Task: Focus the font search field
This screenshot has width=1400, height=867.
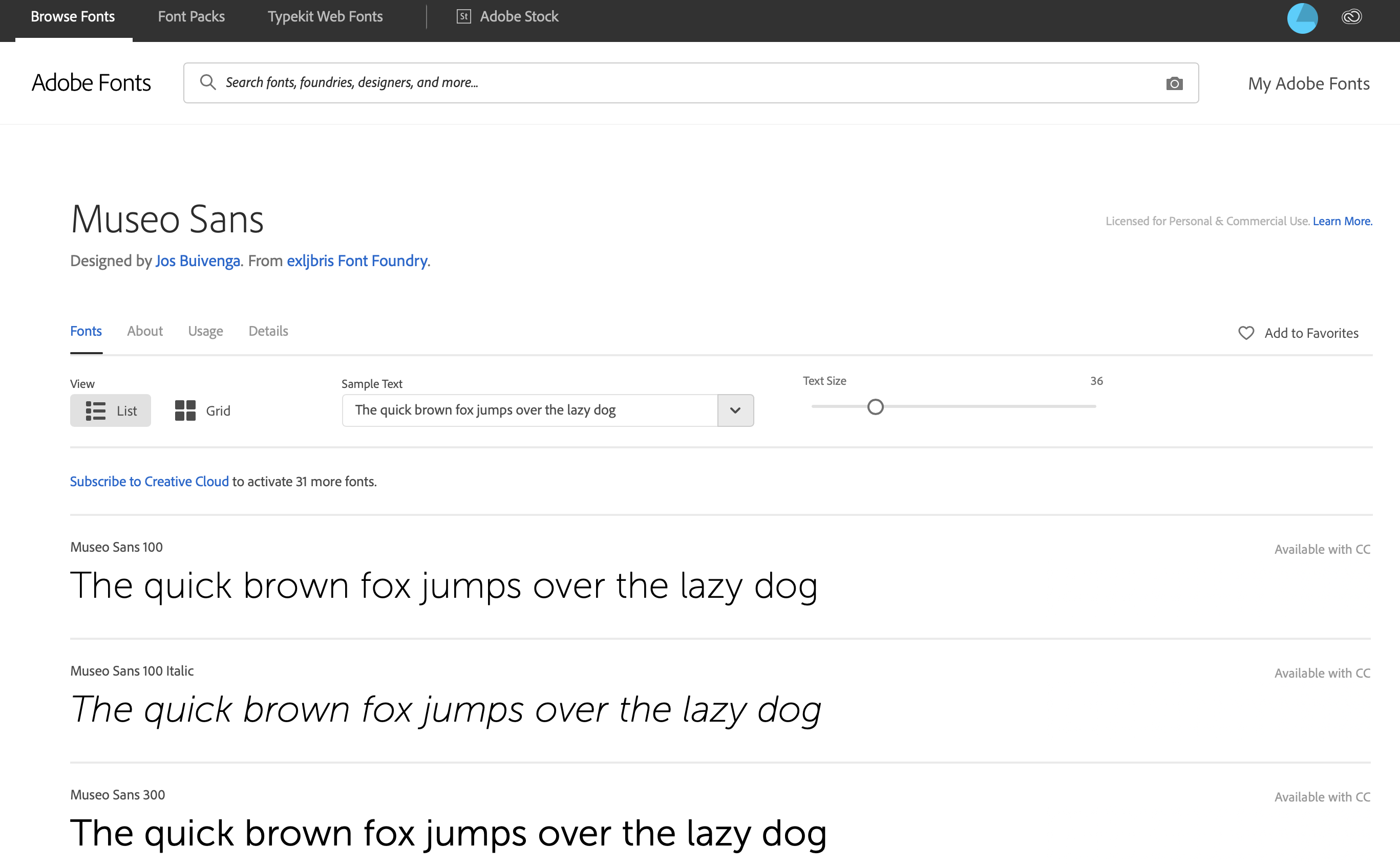Action: click(691, 83)
